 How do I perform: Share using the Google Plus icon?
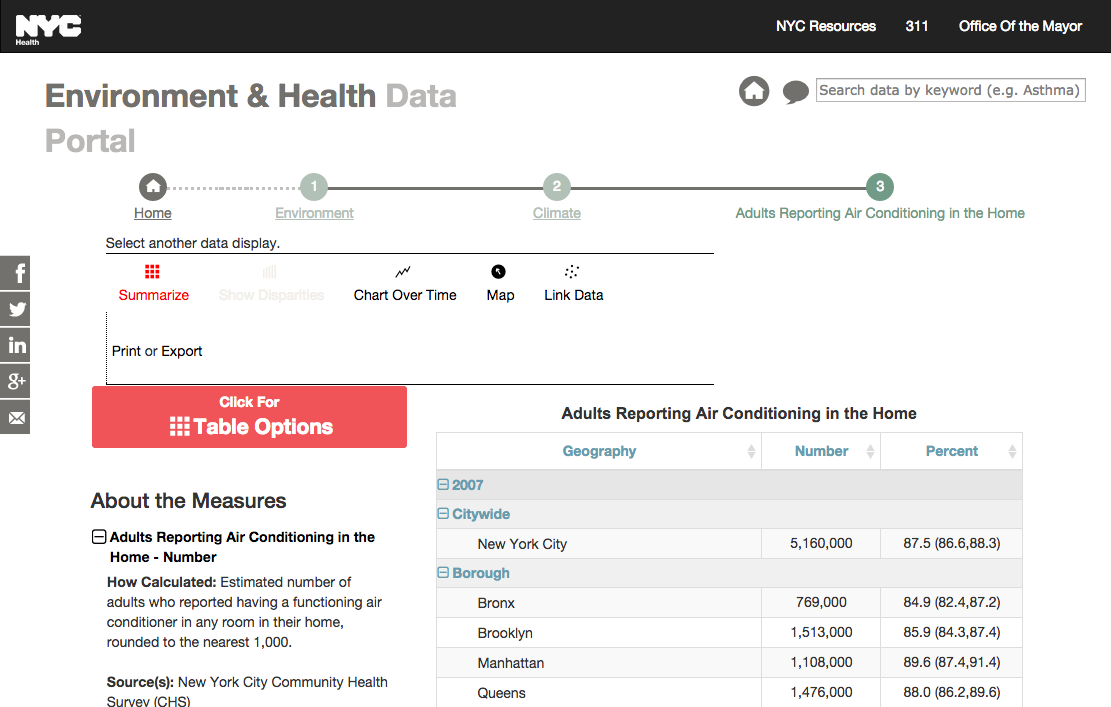pos(15,381)
